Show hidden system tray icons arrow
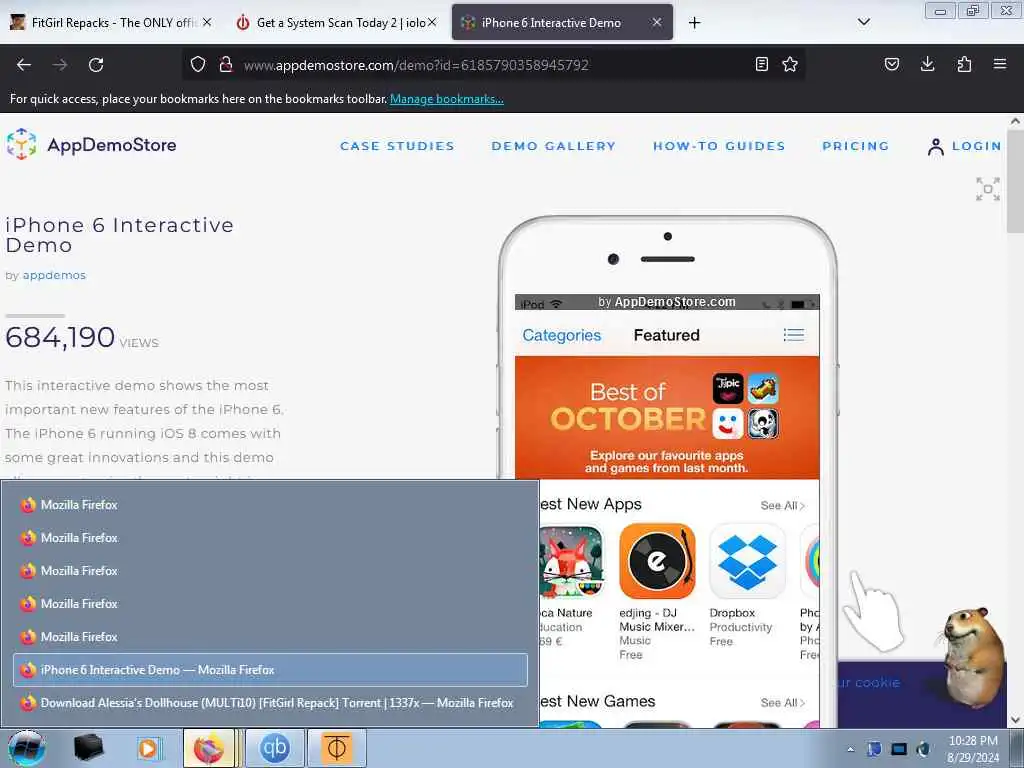 point(850,750)
